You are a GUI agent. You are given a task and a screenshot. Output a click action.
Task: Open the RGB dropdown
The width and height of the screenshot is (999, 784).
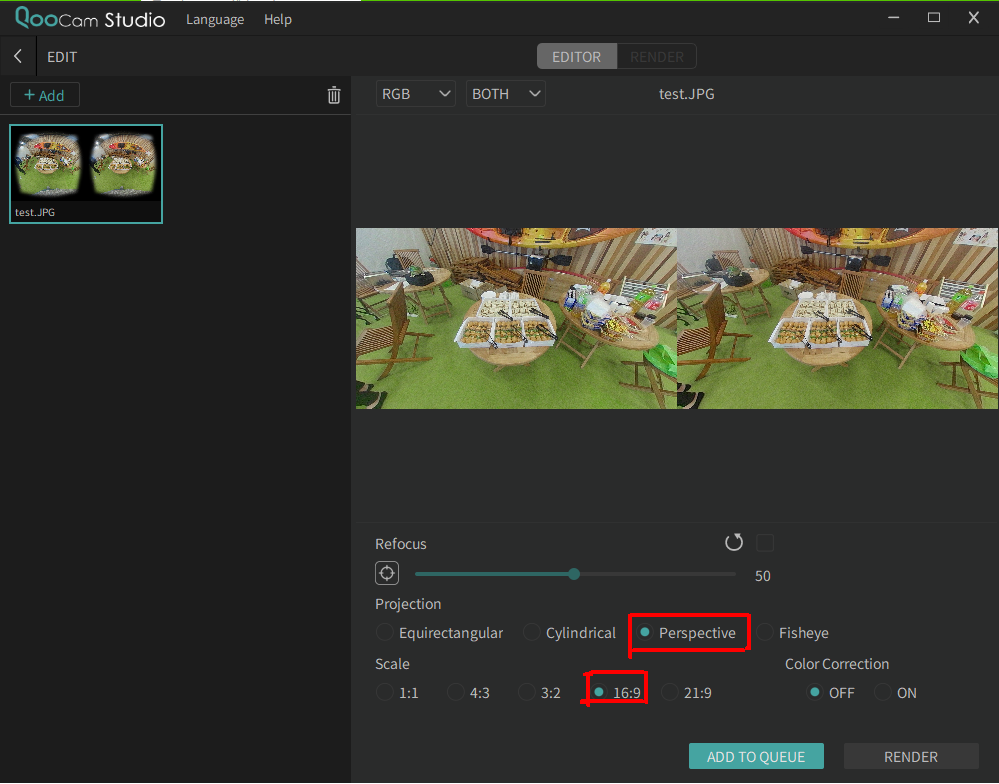pyautogui.click(x=415, y=94)
